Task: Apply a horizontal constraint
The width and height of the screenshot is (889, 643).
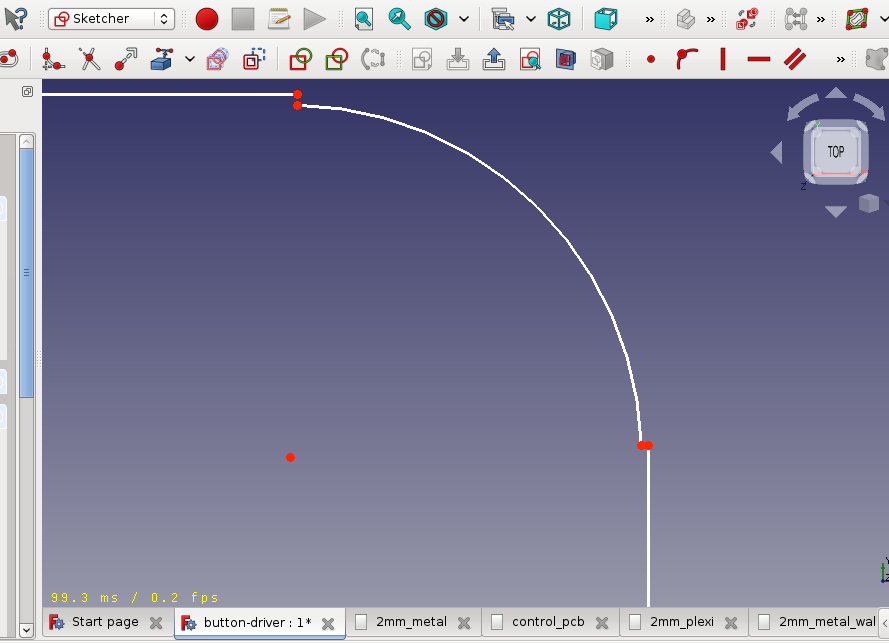Action: 757,60
